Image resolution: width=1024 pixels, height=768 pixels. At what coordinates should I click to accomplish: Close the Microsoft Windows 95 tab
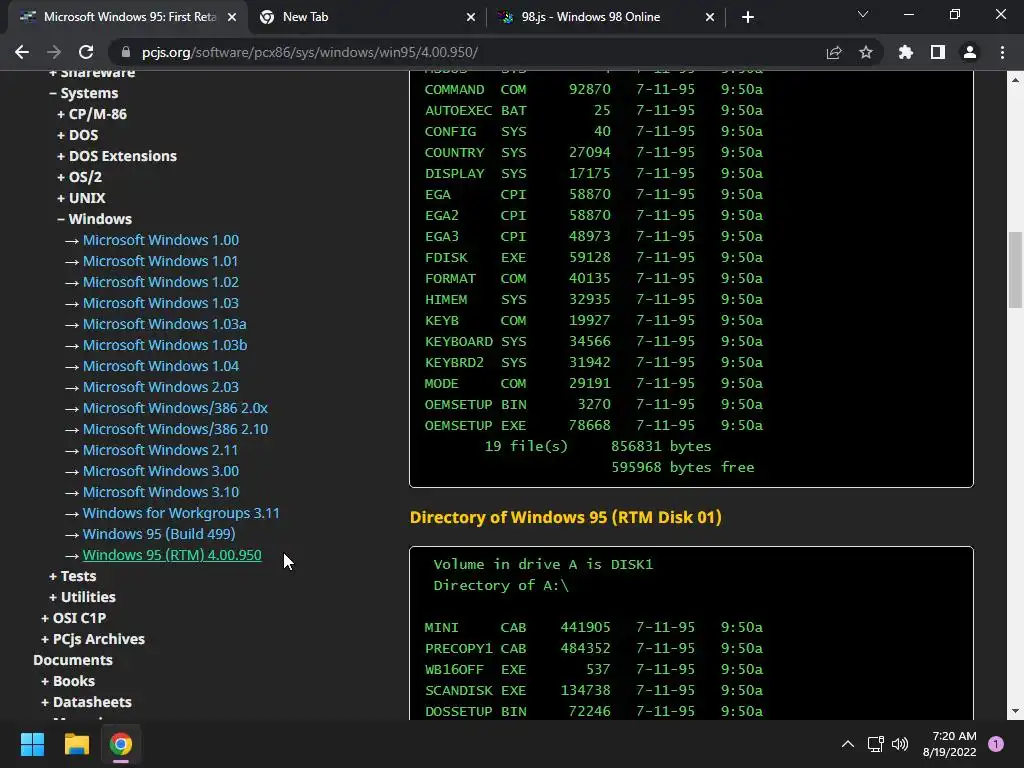[x=232, y=17]
